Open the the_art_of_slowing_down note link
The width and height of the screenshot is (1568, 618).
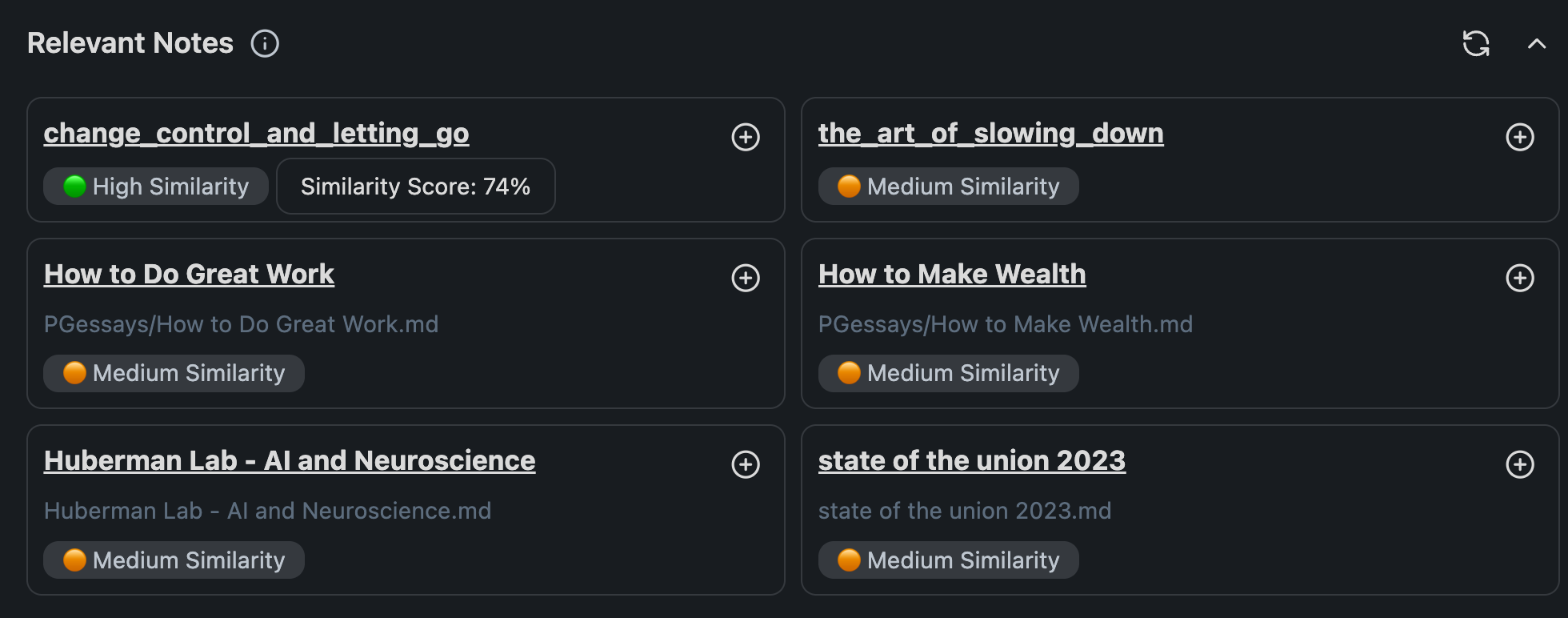click(990, 133)
